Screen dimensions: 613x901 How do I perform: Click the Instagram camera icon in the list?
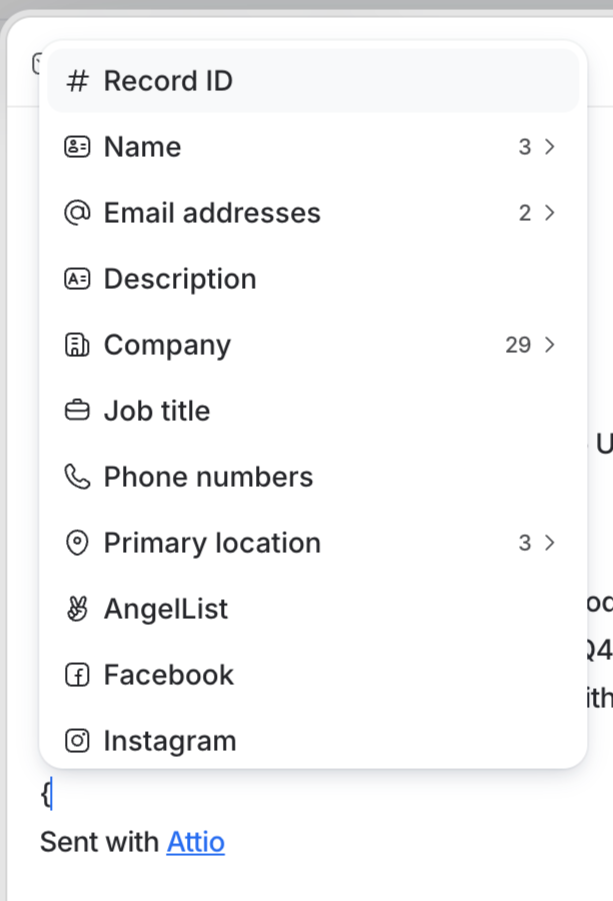(x=77, y=740)
